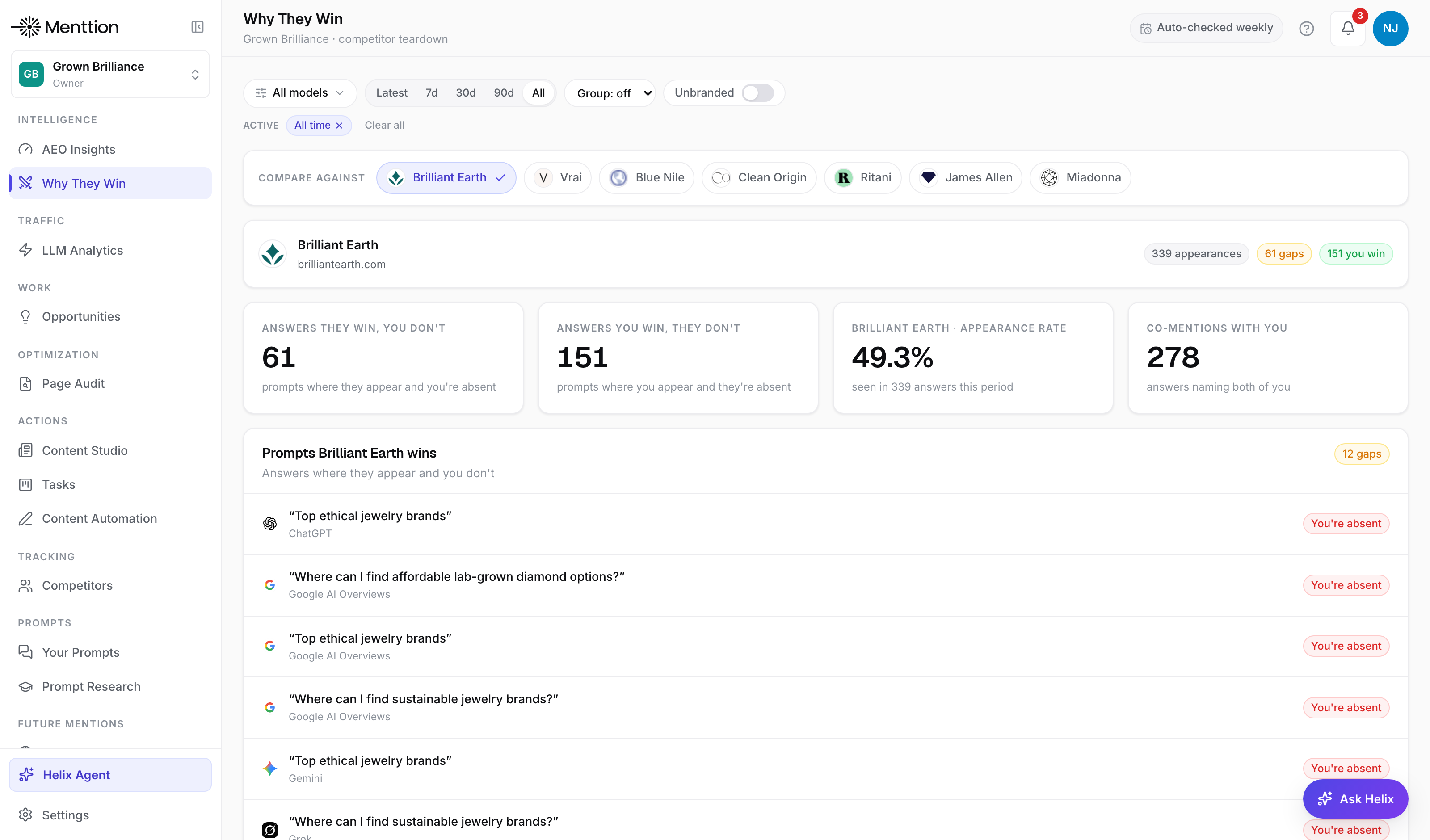Click the 151 you win badge

[x=1356, y=254]
